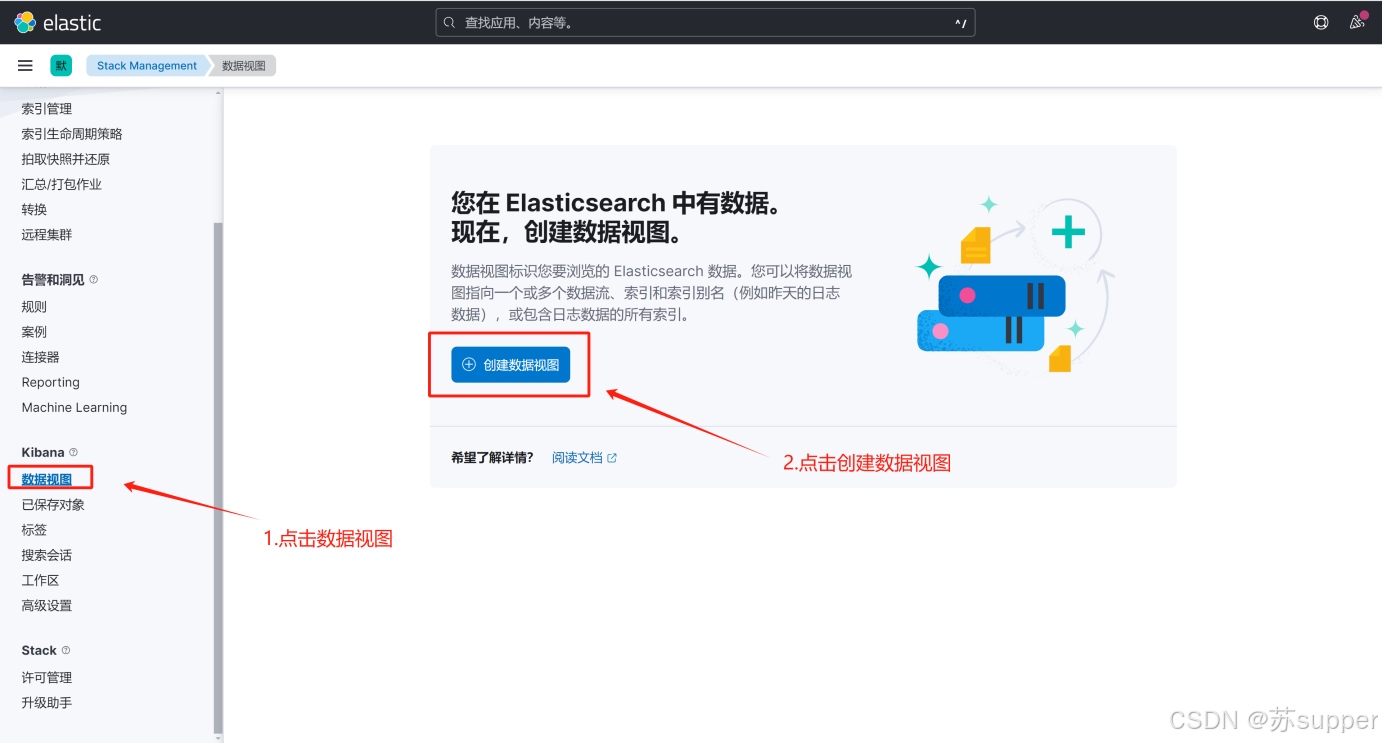Screen dimensions: 1382x743
Task: Open 索引管理 in sidebar
Action: click(47, 109)
